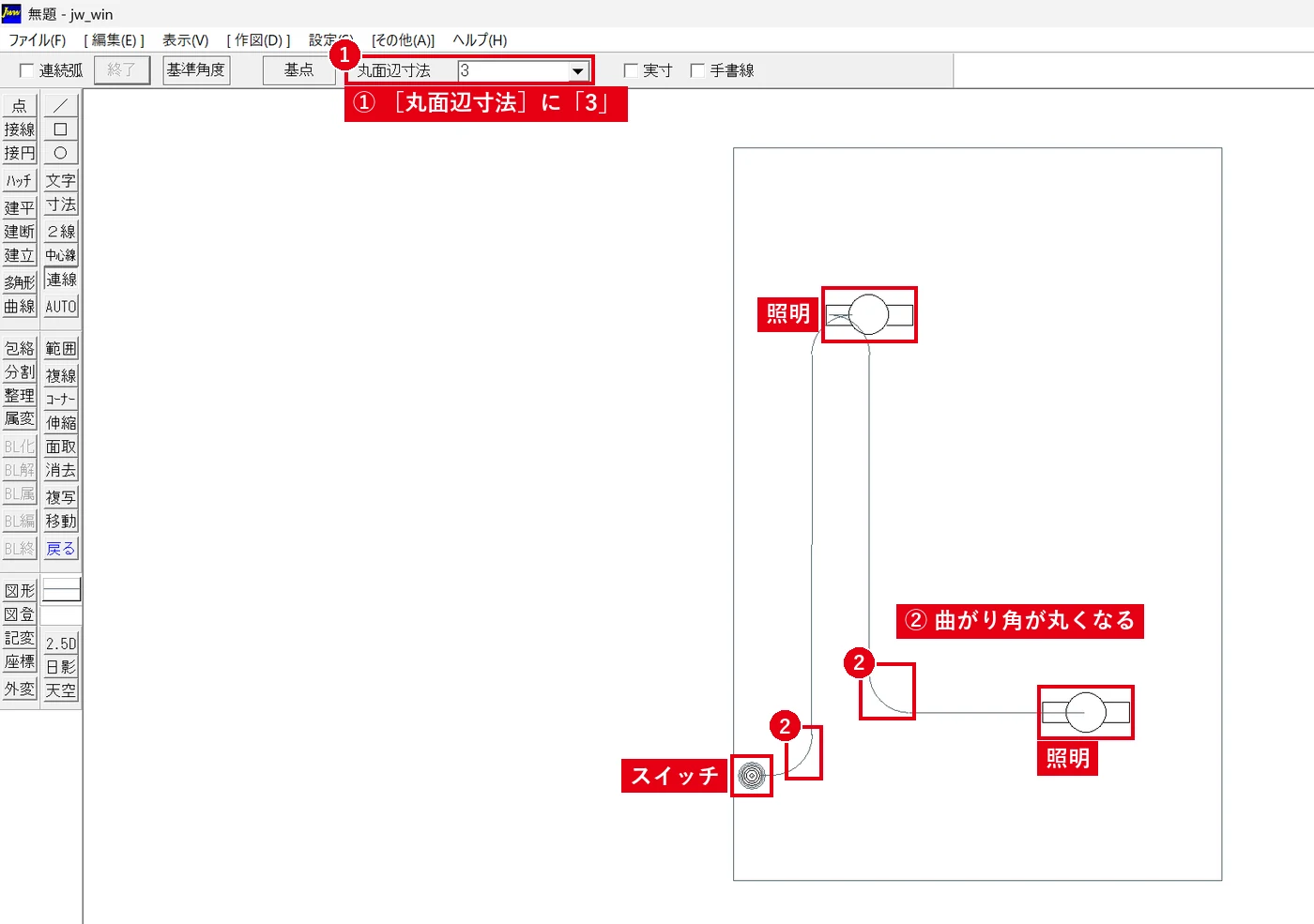The height and width of the screenshot is (924, 1314).
Task: Choose the 面取 chamfer tool
Action: 60,447
